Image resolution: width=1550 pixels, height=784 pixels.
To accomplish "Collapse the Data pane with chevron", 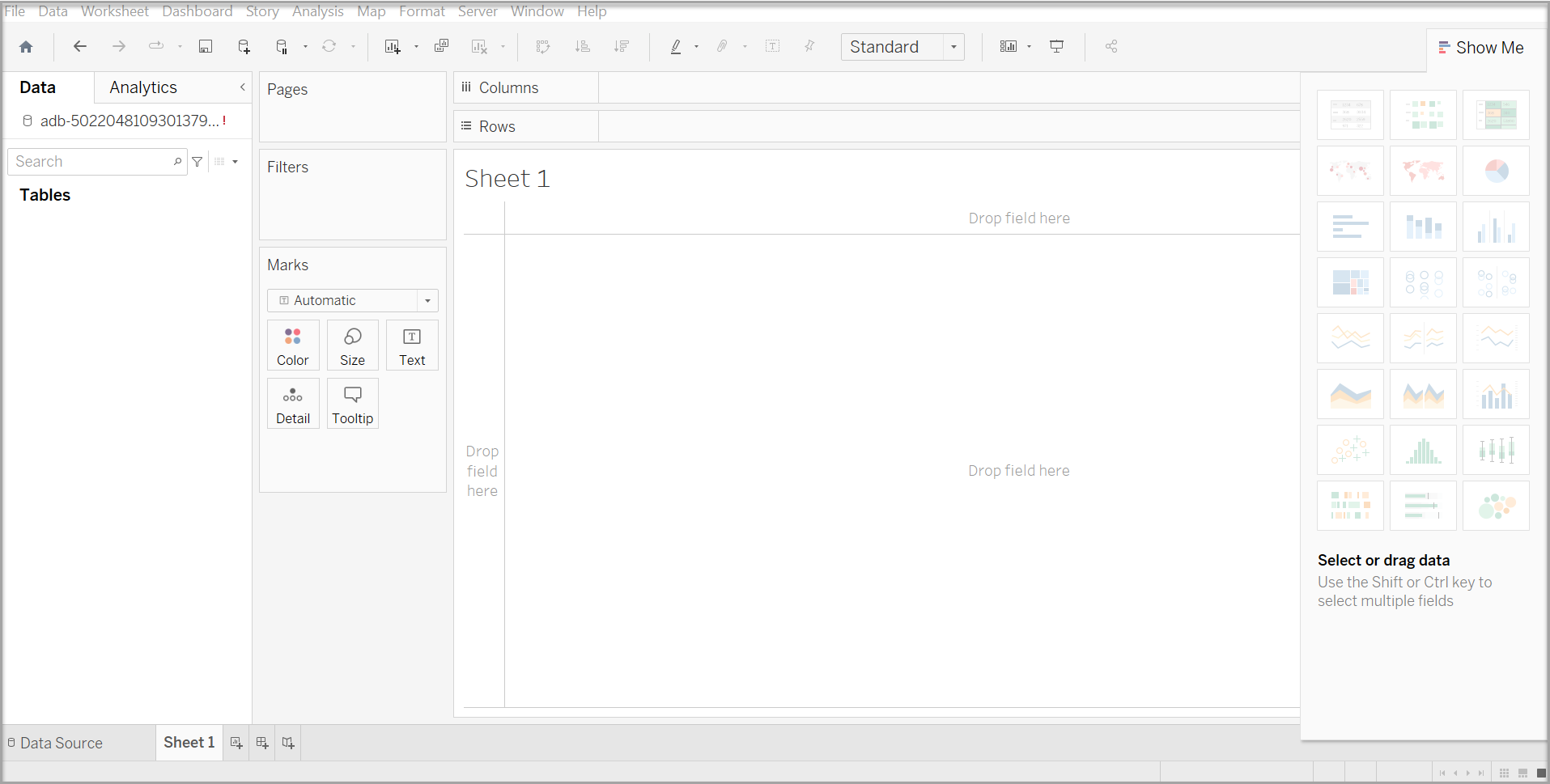I will 242,87.
